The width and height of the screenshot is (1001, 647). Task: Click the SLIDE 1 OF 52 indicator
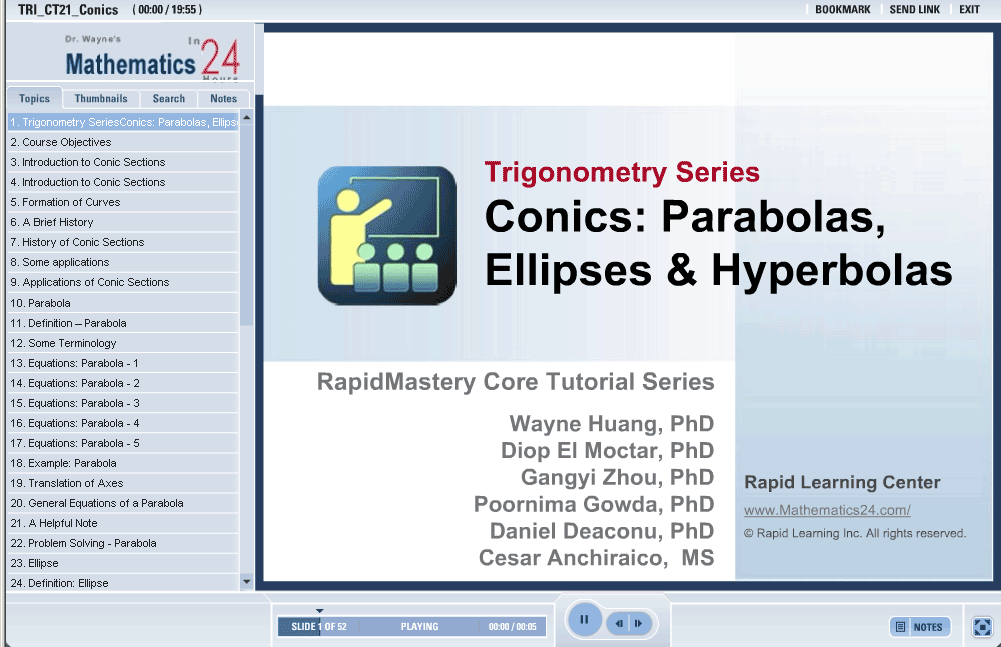319,627
